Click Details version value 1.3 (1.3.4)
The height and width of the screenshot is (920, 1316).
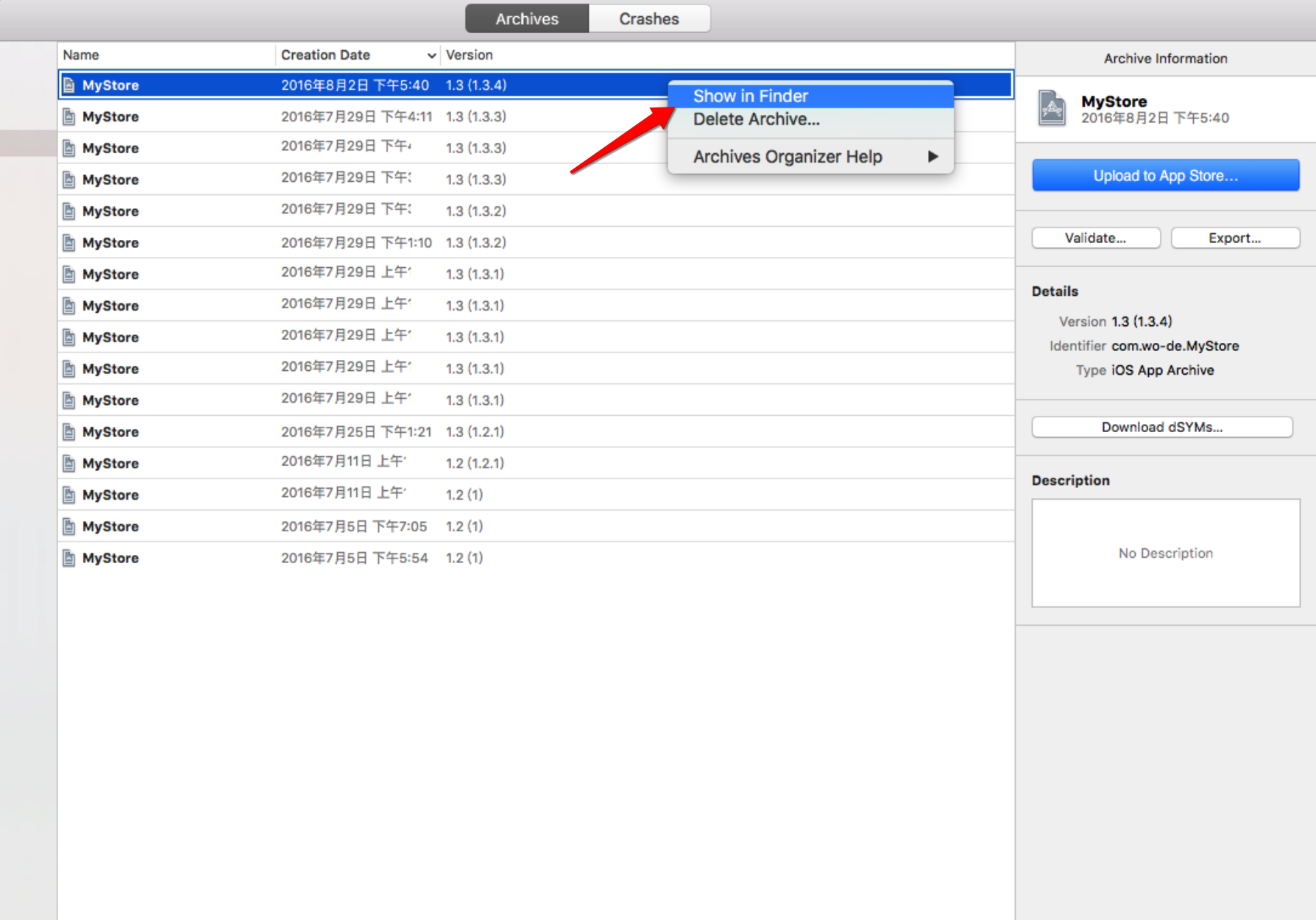click(1142, 322)
